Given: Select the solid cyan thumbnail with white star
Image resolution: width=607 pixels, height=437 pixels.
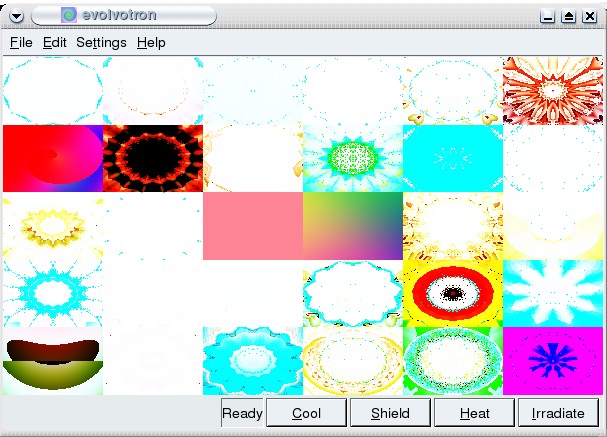Looking at the screenshot, I should (x=453, y=158).
